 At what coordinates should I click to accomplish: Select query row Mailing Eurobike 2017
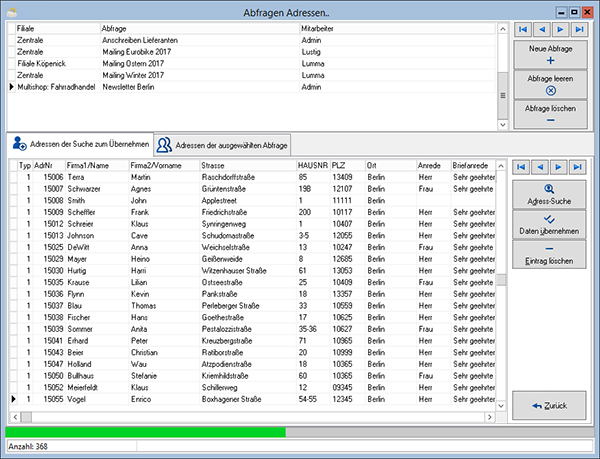[251, 52]
